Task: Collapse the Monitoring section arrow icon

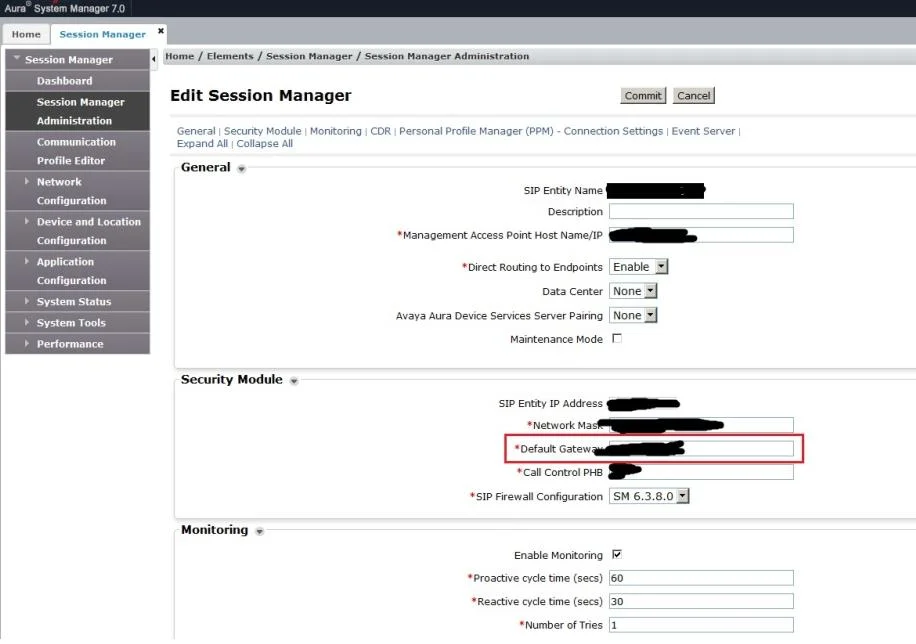Action: tap(259, 531)
